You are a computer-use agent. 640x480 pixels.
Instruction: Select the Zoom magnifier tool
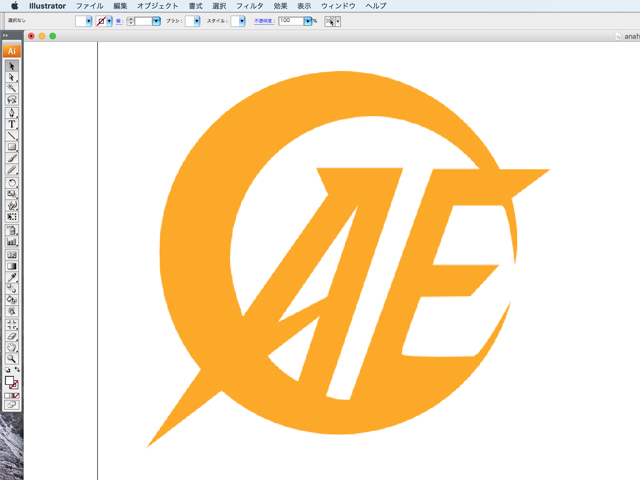coord(11,359)
